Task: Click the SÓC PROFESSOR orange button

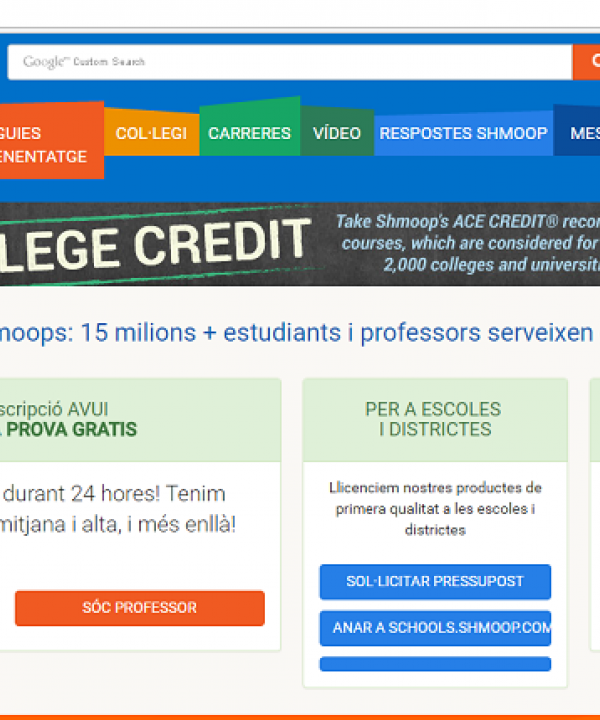Action: 140,608
